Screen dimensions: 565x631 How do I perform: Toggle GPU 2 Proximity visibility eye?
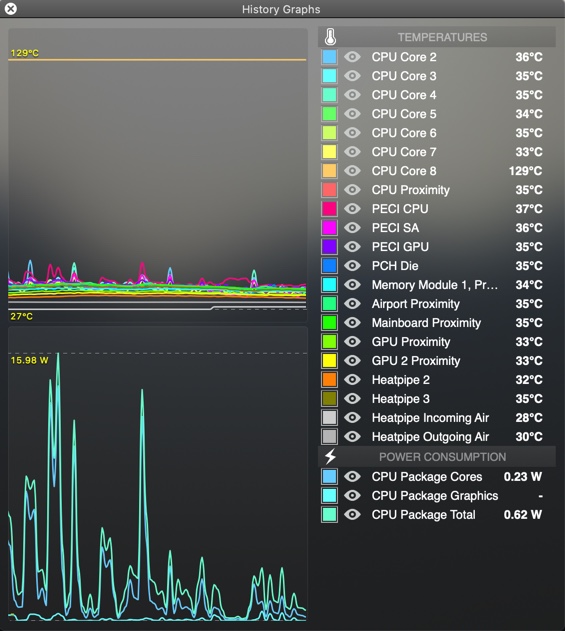[352, 361]
